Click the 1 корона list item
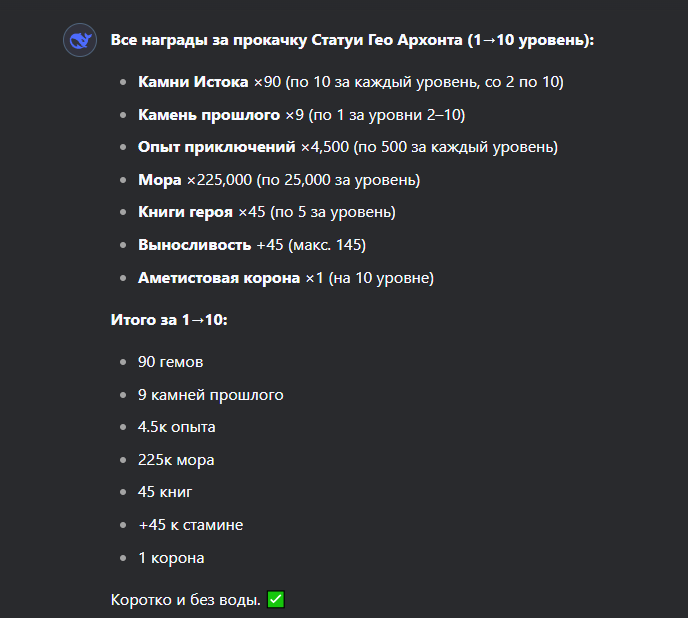 pyautogui.click(x=171, y=558)
